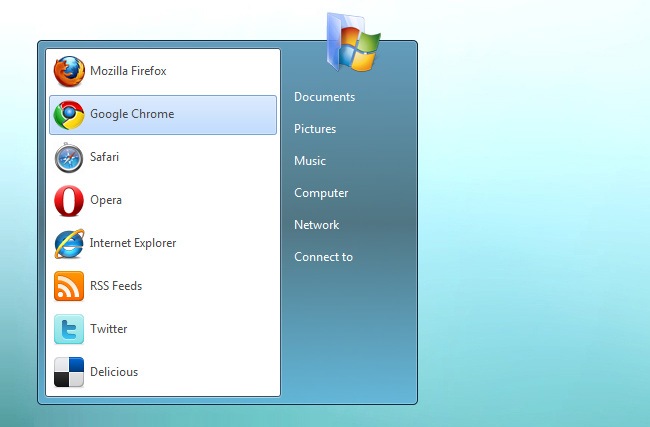Click the orange RSS Feeds icon

coord(69,287)
